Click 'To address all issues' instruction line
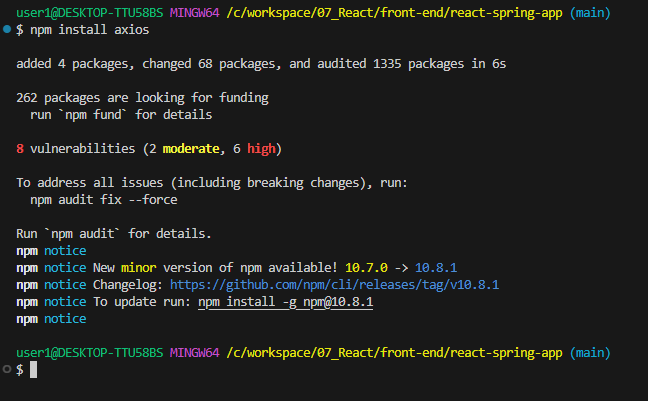 click(x=212, y=183)
